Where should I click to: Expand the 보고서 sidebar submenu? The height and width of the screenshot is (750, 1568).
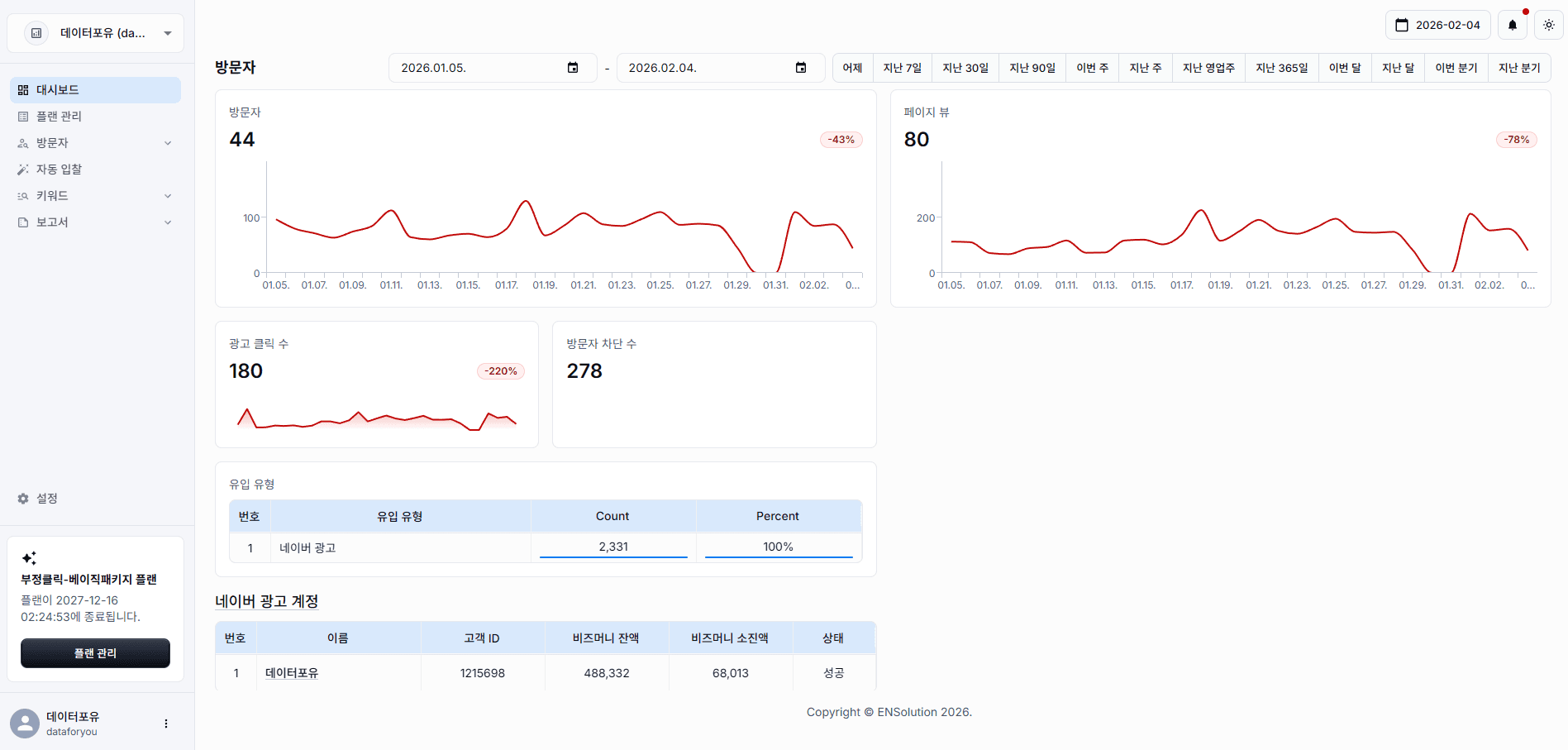168,222
